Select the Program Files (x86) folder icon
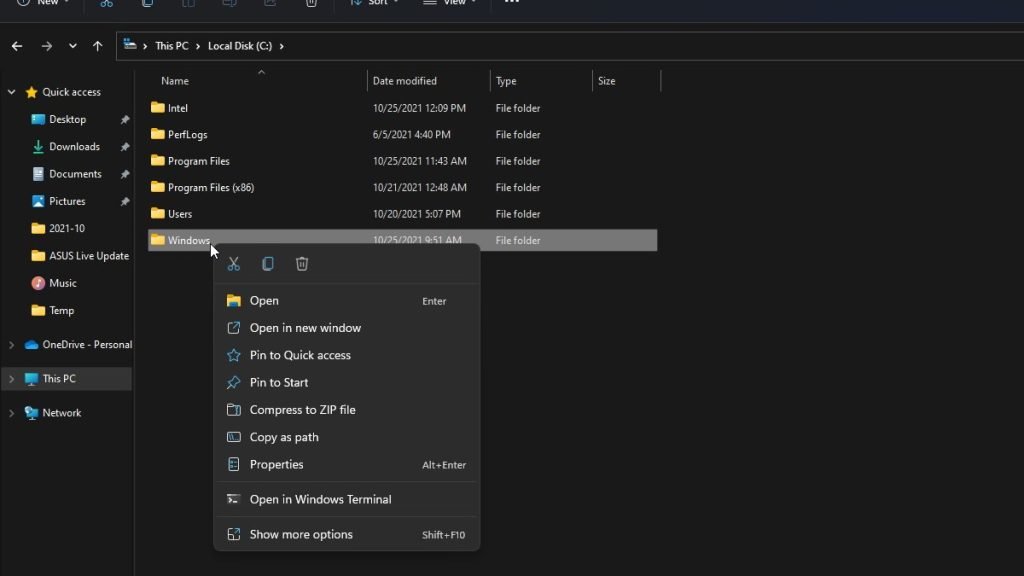Screen dimensions: 1024x576 tap(157, 187)
